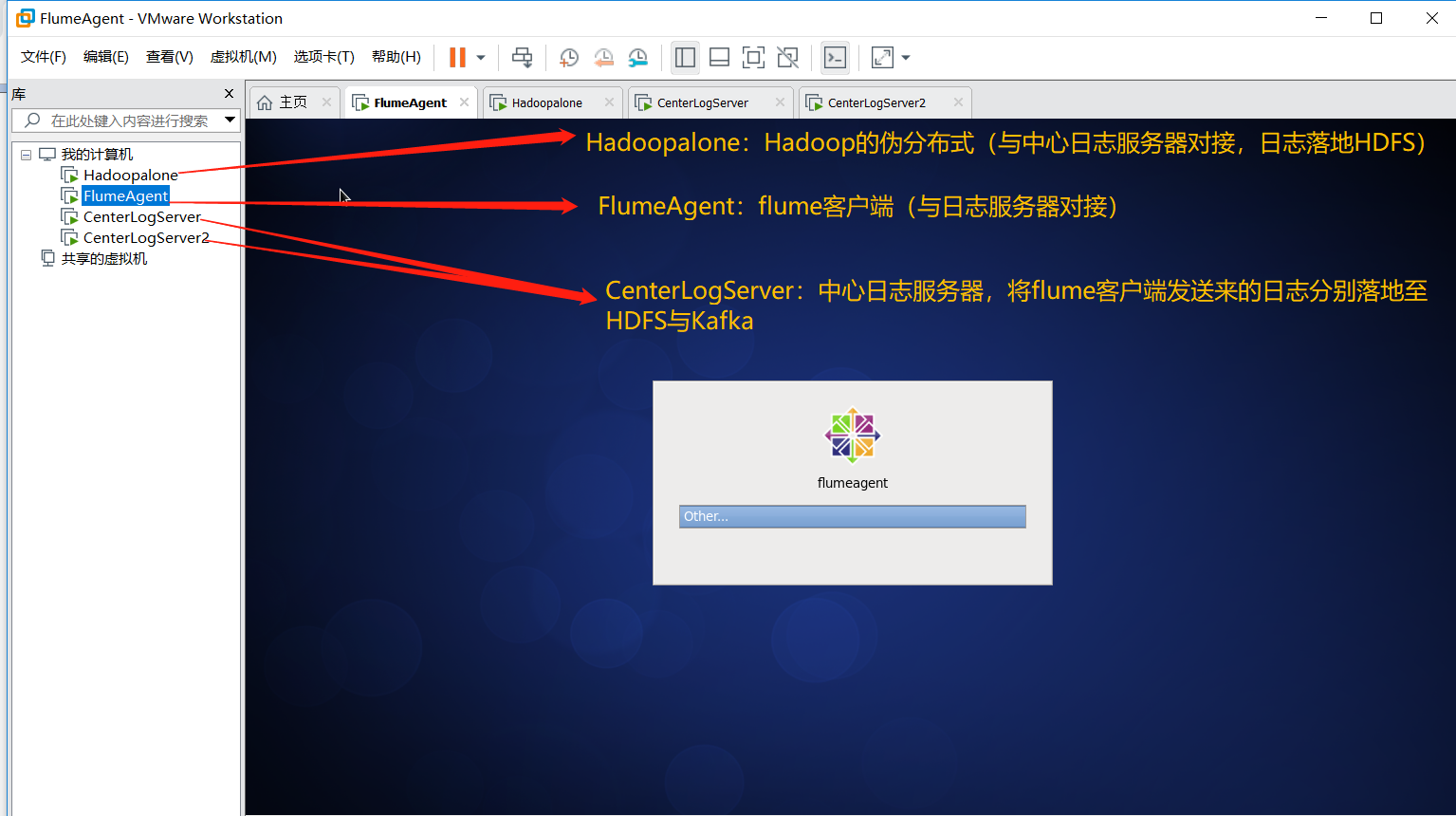
Task: Select CenterLogServer2 in the library tree
Action: click(x=146, y=238)
